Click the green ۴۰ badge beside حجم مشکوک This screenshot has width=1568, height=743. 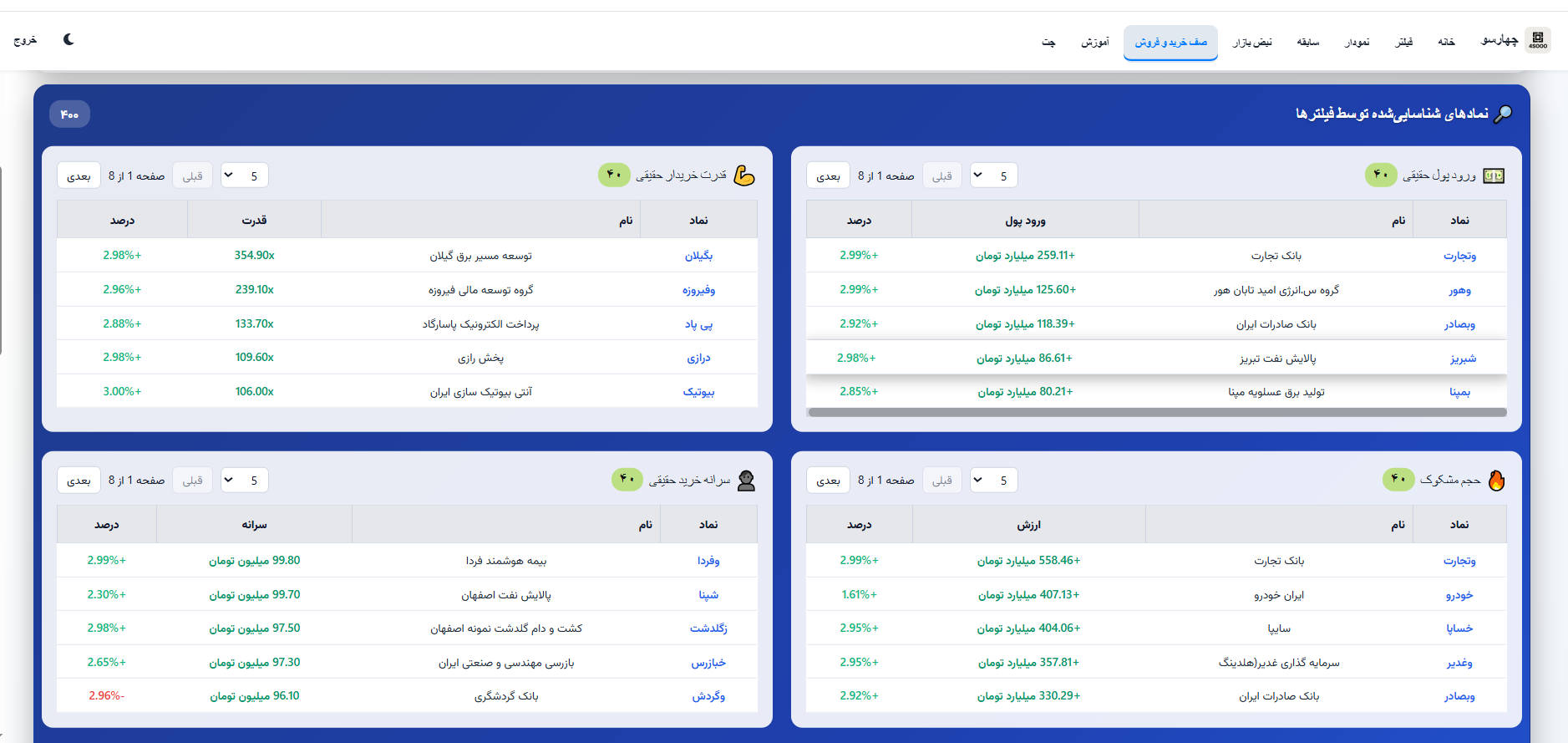coord(1398,479)
